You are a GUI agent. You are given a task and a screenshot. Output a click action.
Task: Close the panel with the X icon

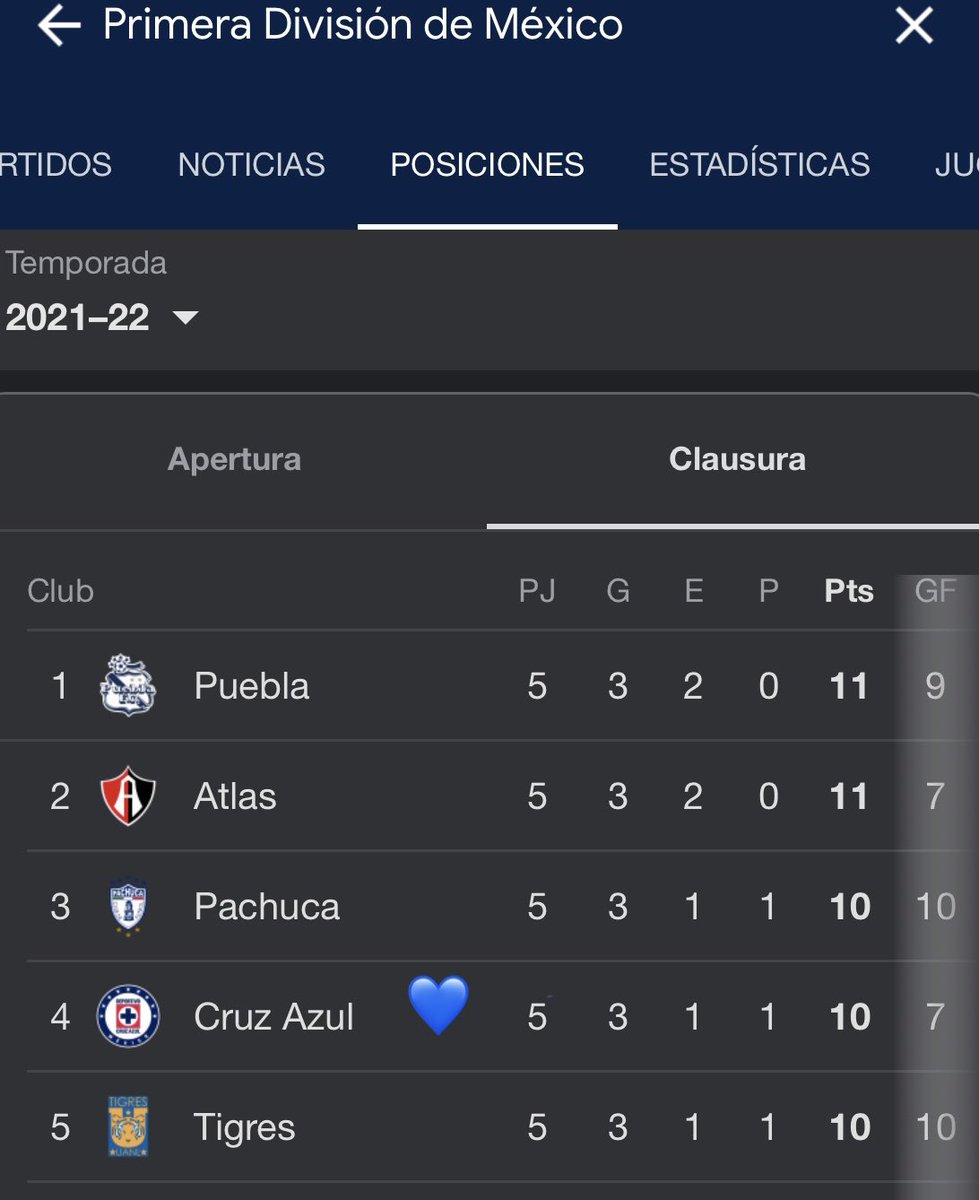tap(914, 26)
